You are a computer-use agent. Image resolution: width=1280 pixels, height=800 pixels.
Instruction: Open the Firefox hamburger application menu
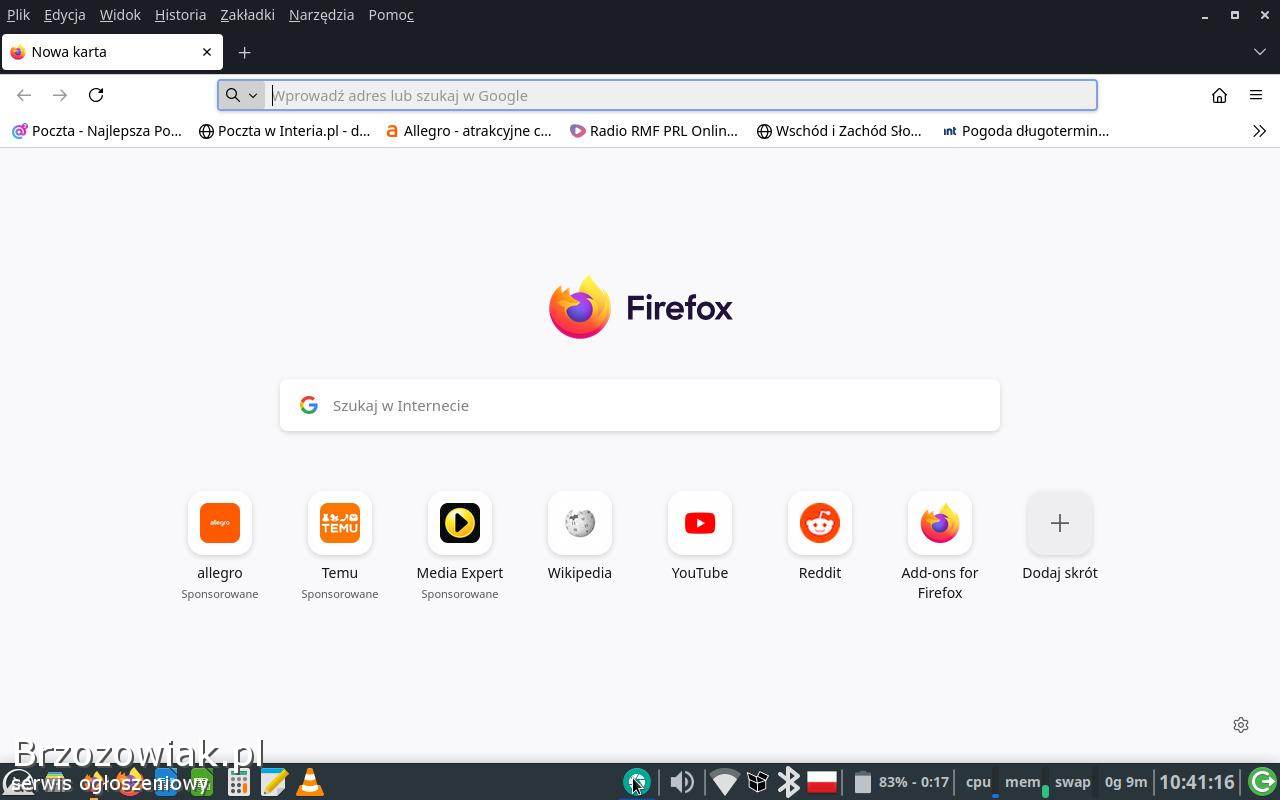tap(1256, 95)
